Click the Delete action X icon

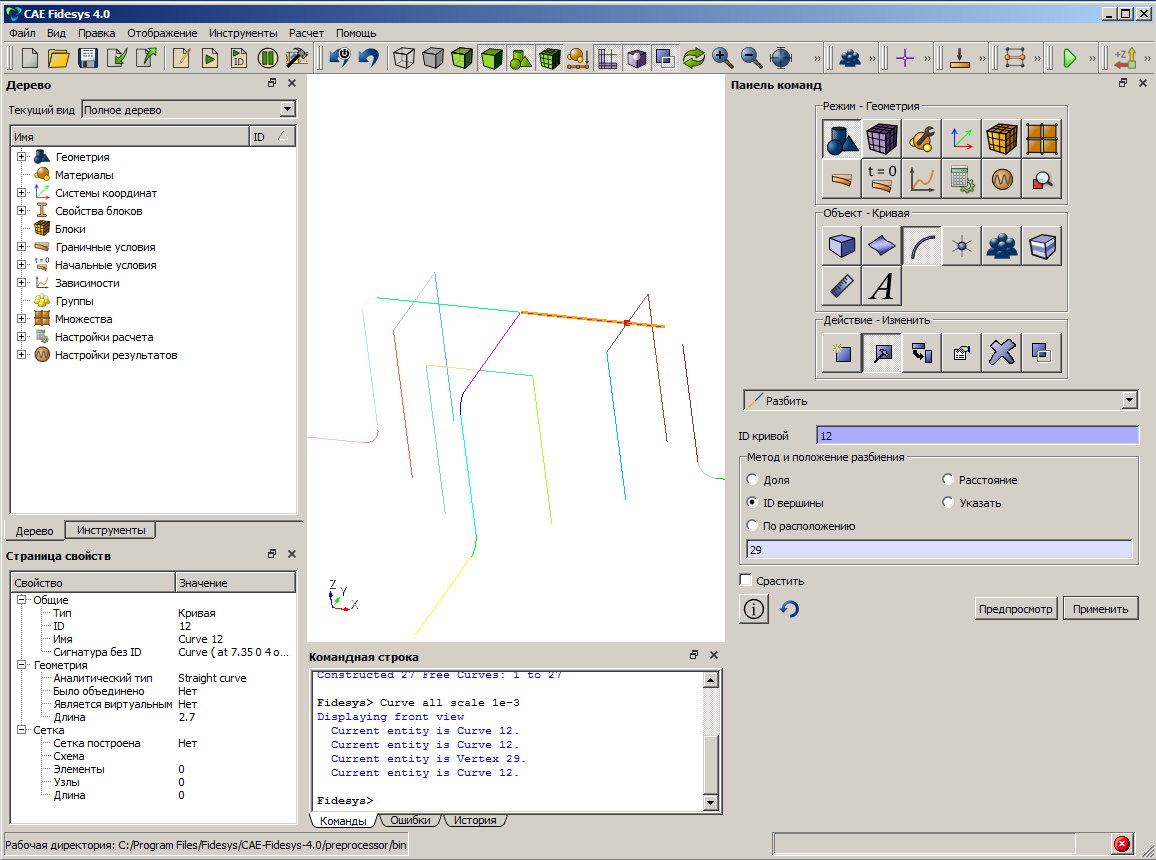click(x=1001, y=353)
